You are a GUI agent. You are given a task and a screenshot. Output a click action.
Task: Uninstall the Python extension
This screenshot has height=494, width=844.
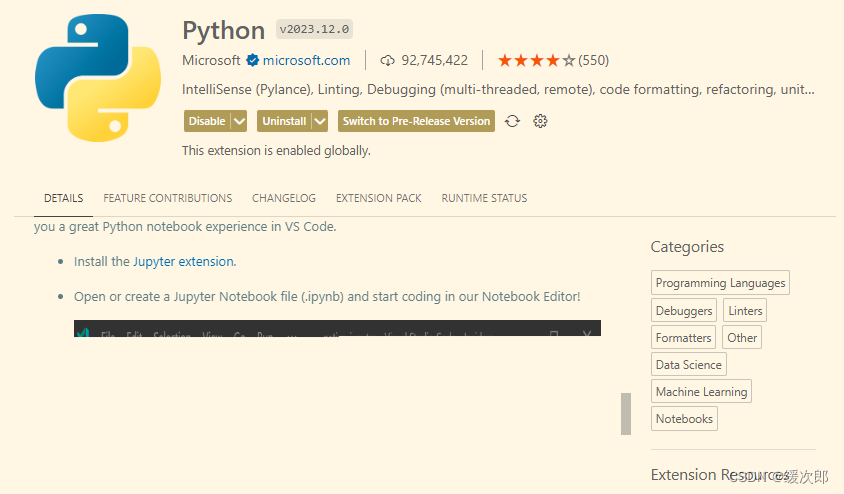tap(284, 121)
